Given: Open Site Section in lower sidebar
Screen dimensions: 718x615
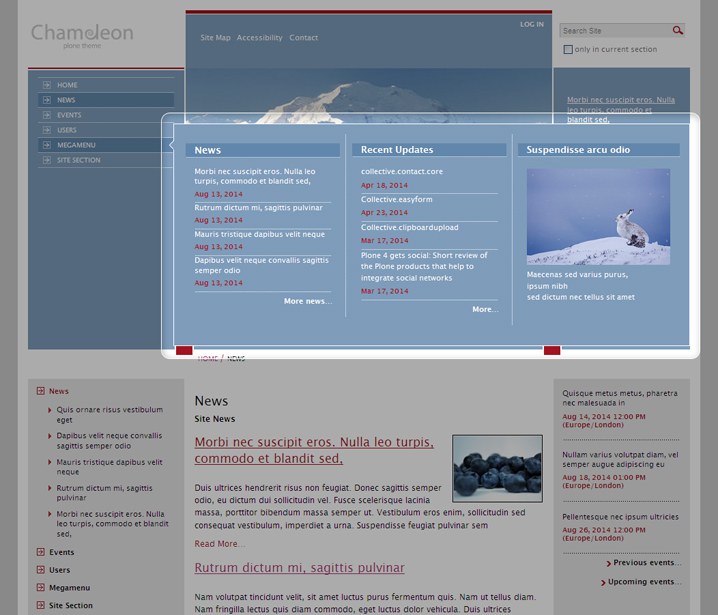Looking at the screenshot, I should (71, 605).
